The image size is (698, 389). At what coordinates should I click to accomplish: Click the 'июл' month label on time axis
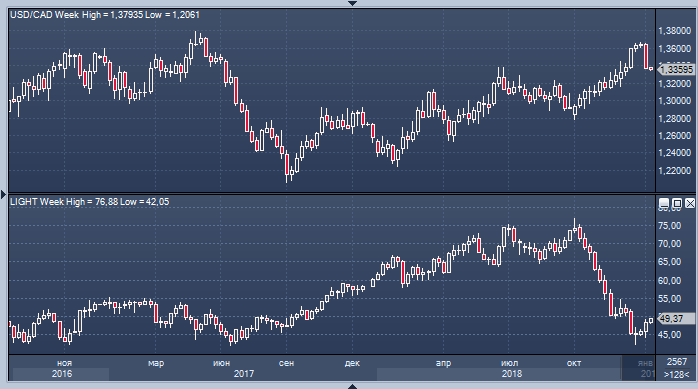tap(509, 363)
